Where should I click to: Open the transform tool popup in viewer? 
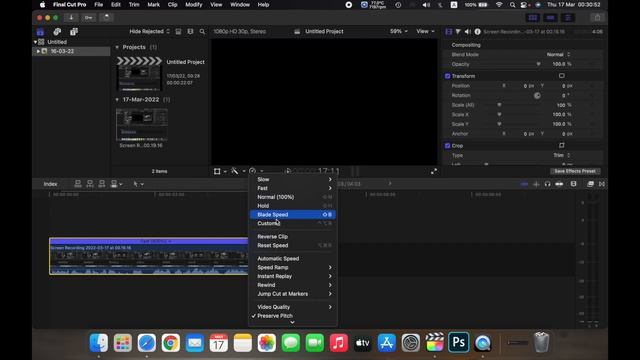click(220, 171)
